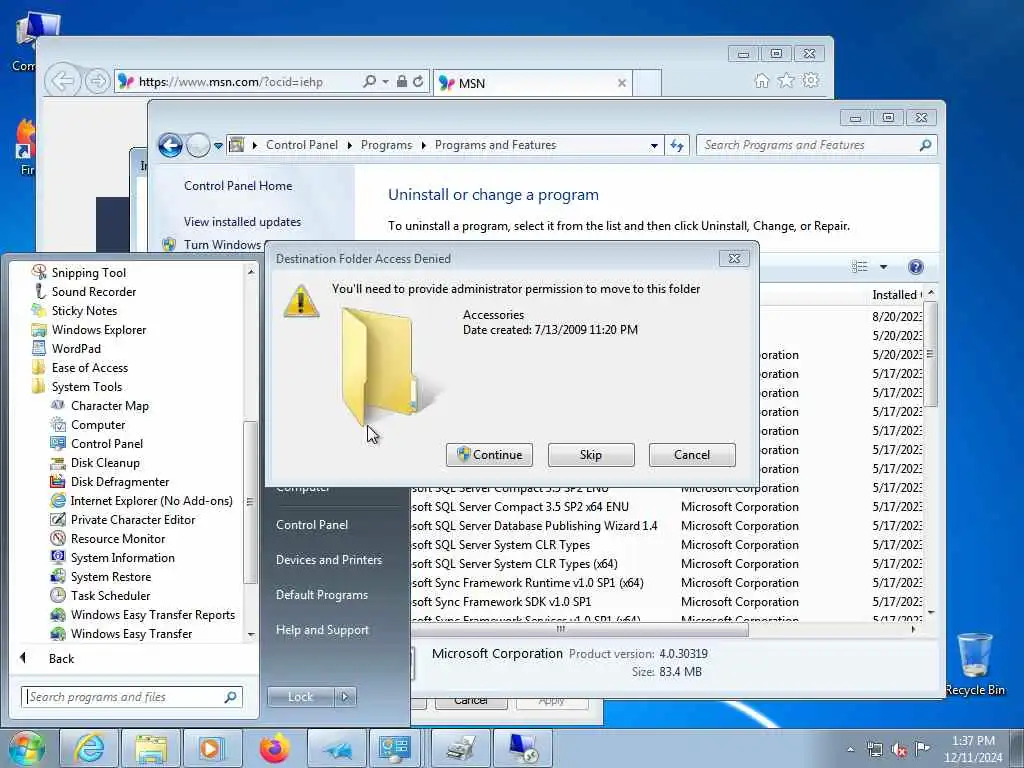Click Control Panel Home link

(x=238, y=185)
